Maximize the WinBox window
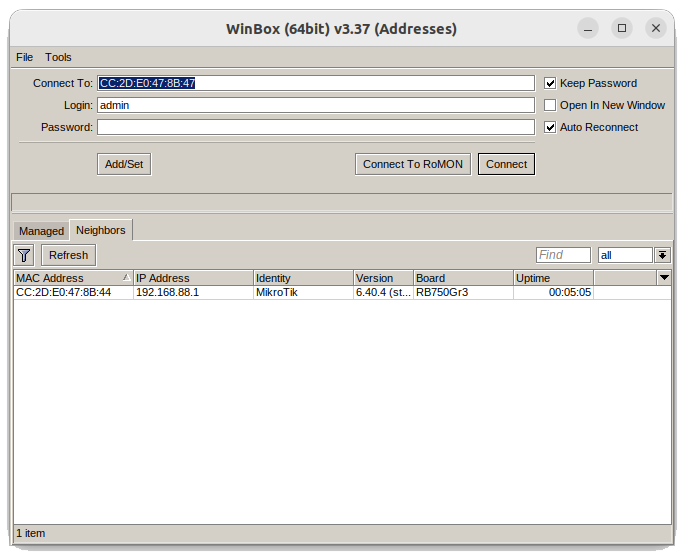Screen dimensions: 685x559 (x=622, y=28)
